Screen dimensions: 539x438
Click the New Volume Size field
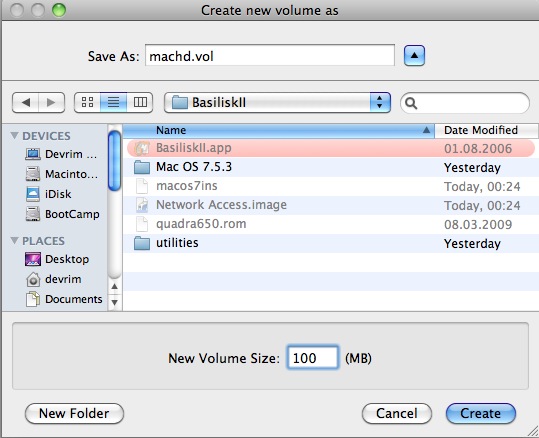pos(312,358)
